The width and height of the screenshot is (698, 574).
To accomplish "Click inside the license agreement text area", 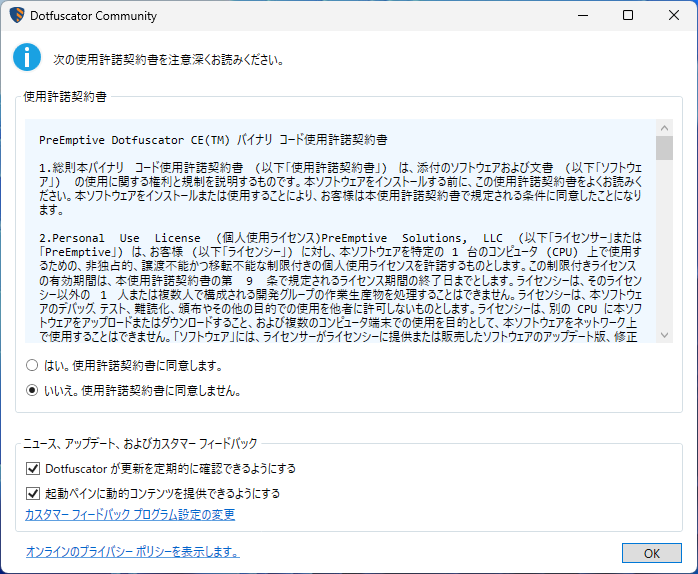I will (x=341, y=231).
